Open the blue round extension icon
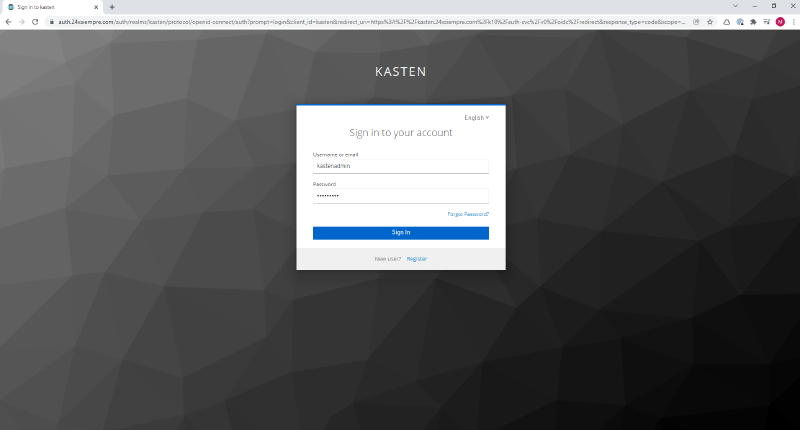 740,22
